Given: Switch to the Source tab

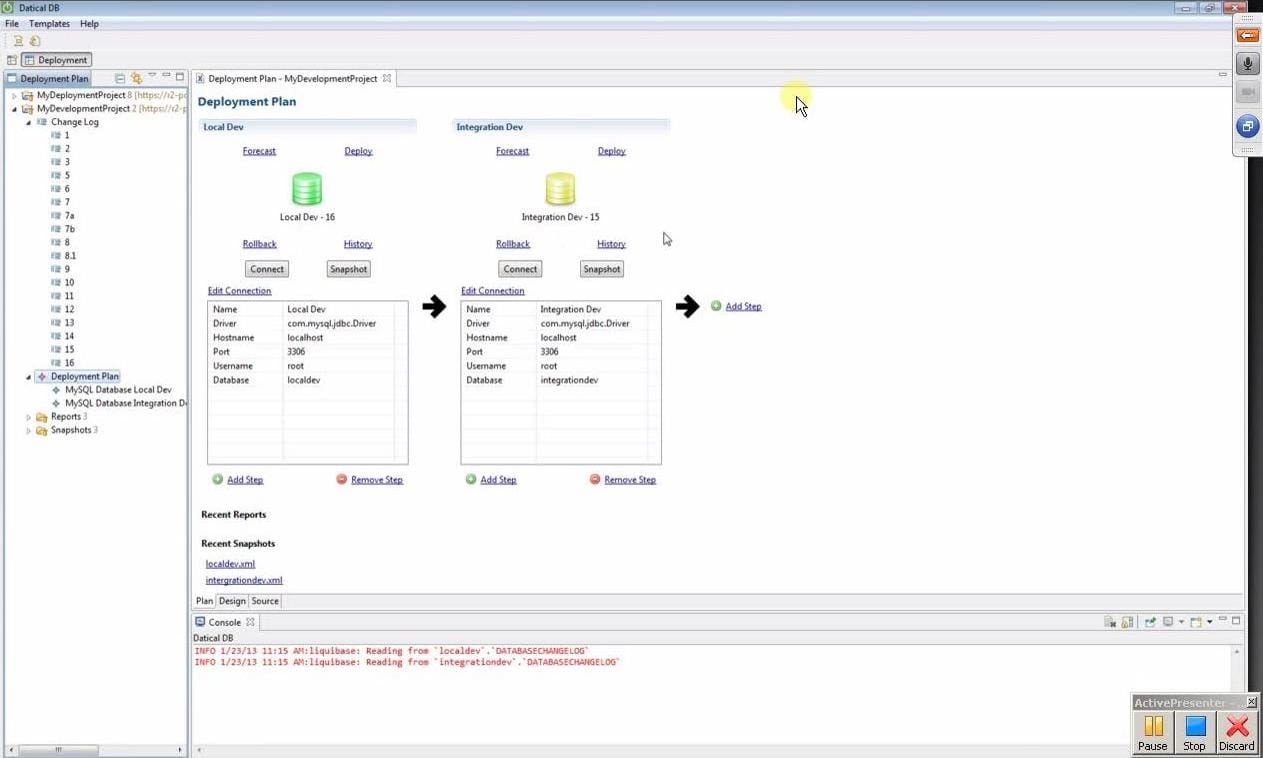Looking at the screenshot, I should pyautogui.click(x=265, y=601).
